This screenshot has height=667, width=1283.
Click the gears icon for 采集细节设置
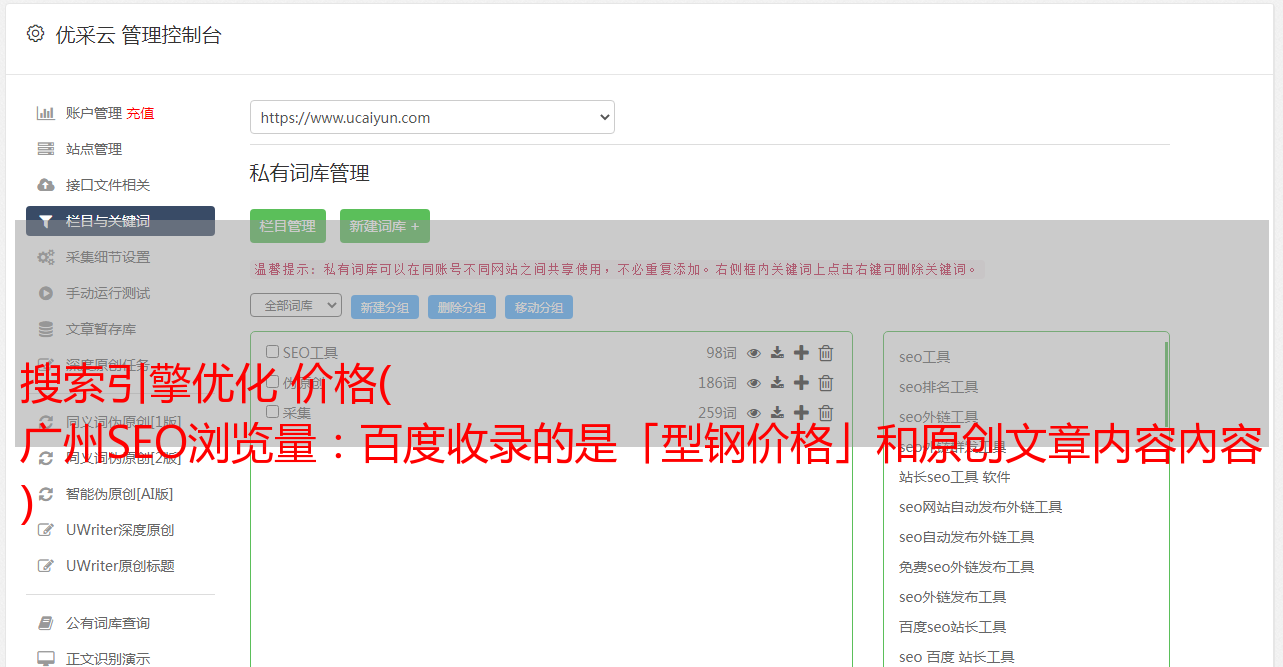click(x=45, y=257)
